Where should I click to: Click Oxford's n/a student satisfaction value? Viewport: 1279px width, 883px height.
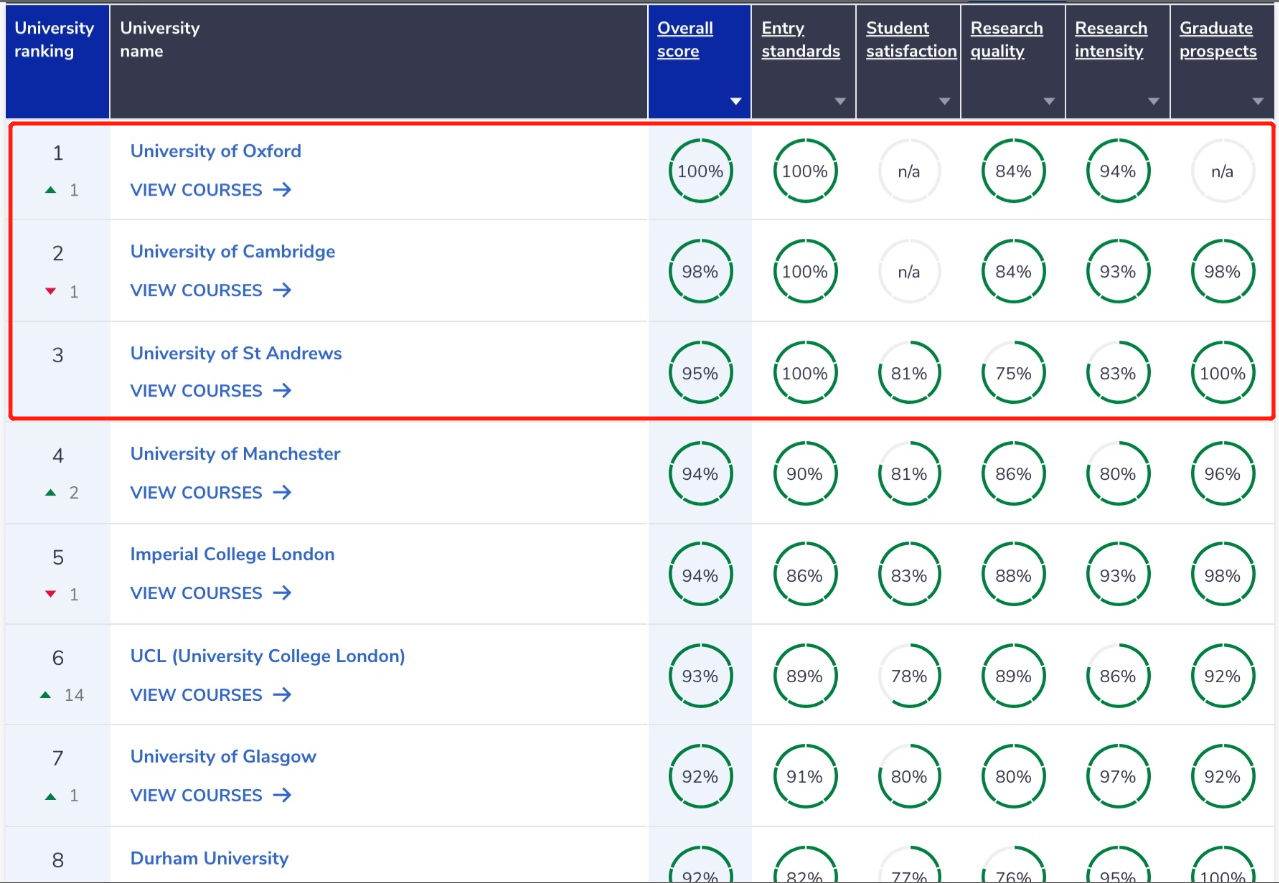click(x=909, y=171)
